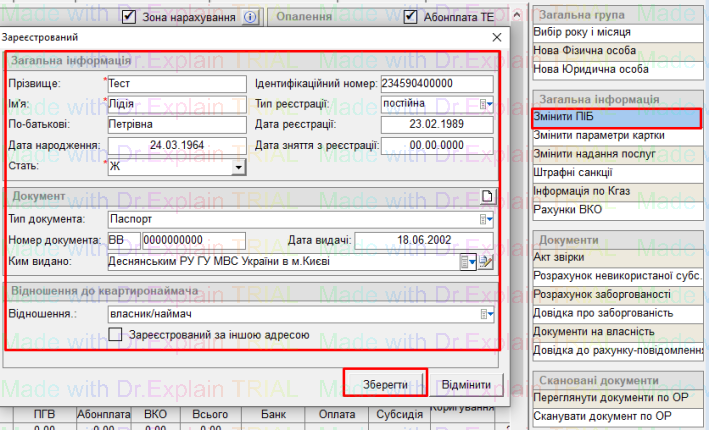Screen dimensions: 709x430
Task: Select Змінити ПІБ in the side menu
Action: click(x=615, y=118)
